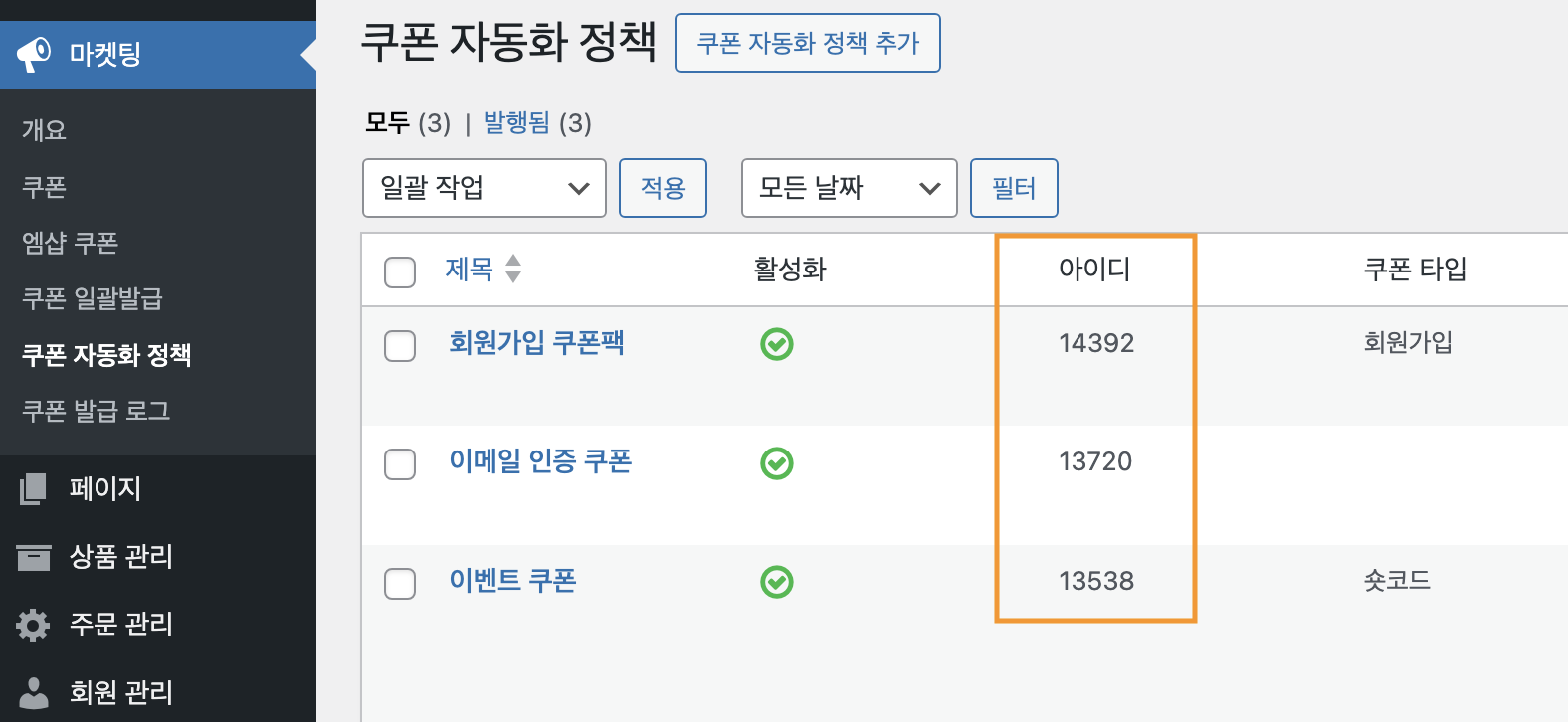Click the green active checkmark for 이메일 인증 쿠폰

777,463
